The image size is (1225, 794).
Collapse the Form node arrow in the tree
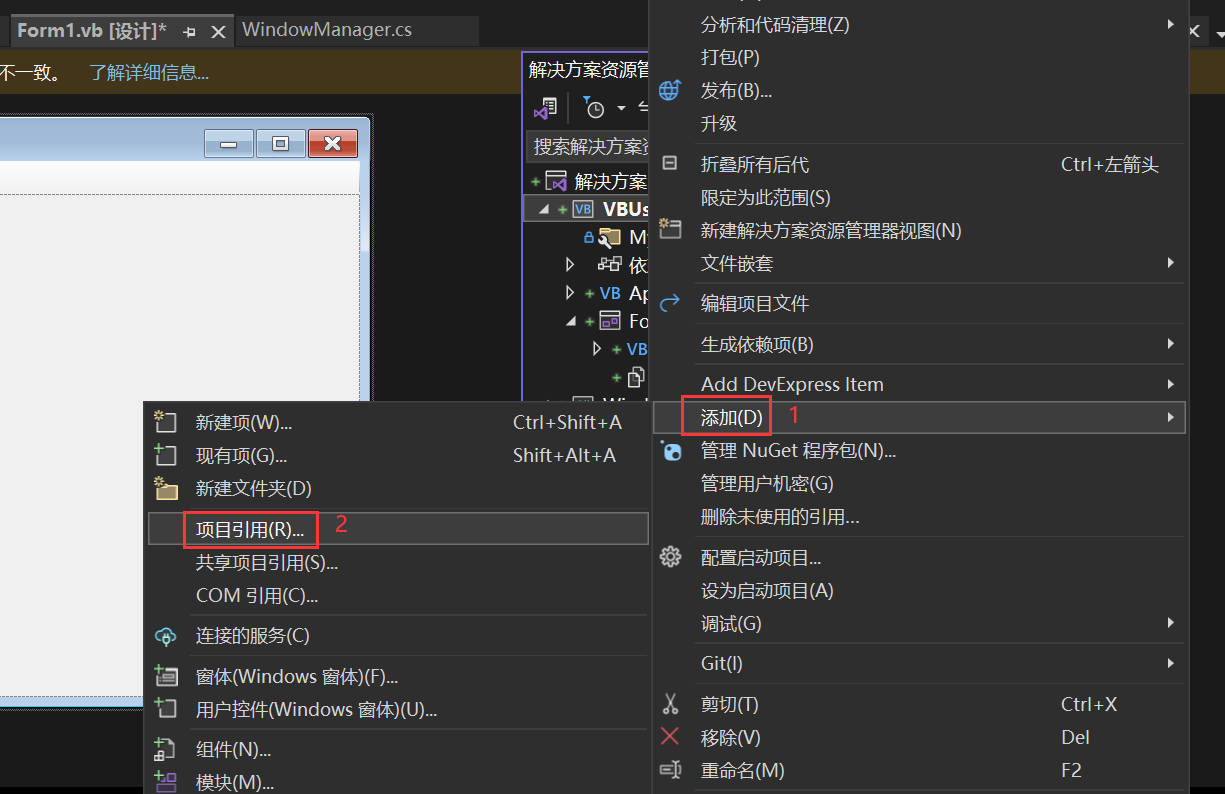coord(571,322)
